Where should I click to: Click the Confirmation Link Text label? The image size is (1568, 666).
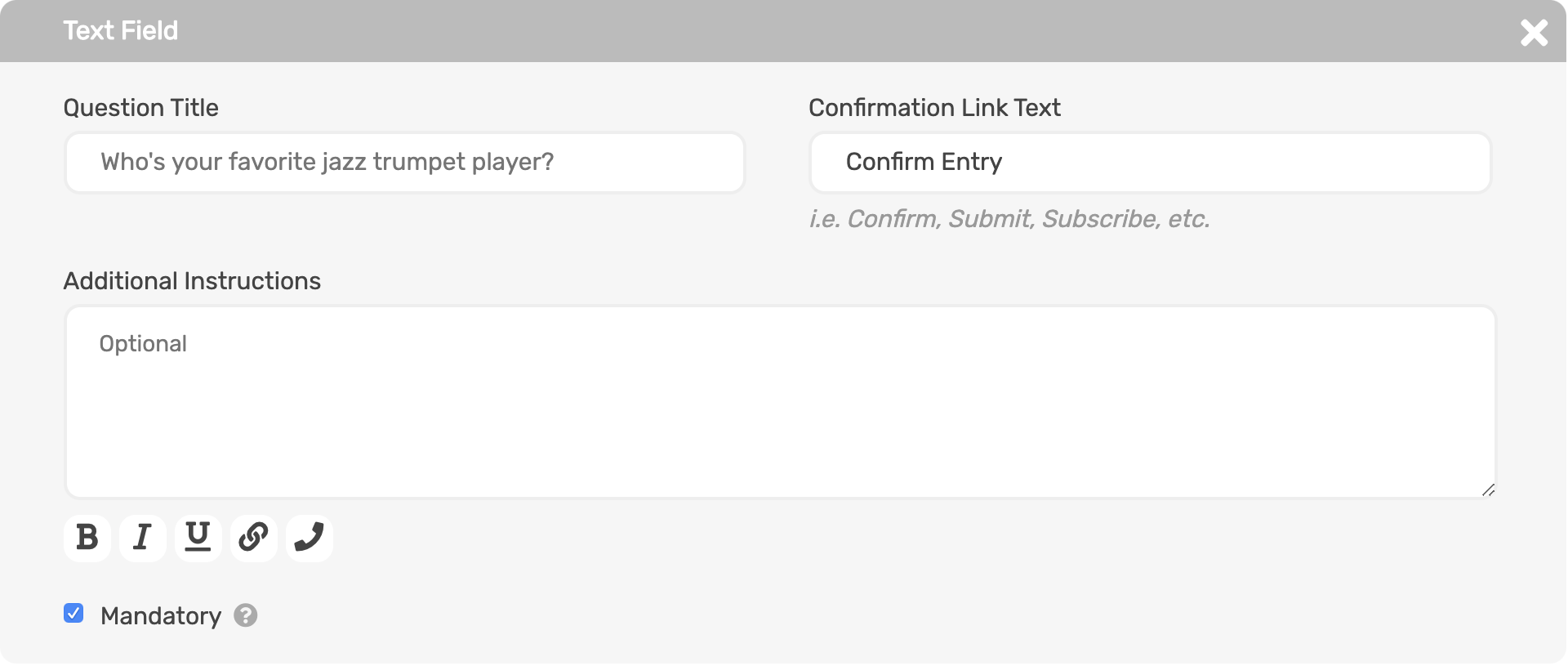tap(934, 107)
